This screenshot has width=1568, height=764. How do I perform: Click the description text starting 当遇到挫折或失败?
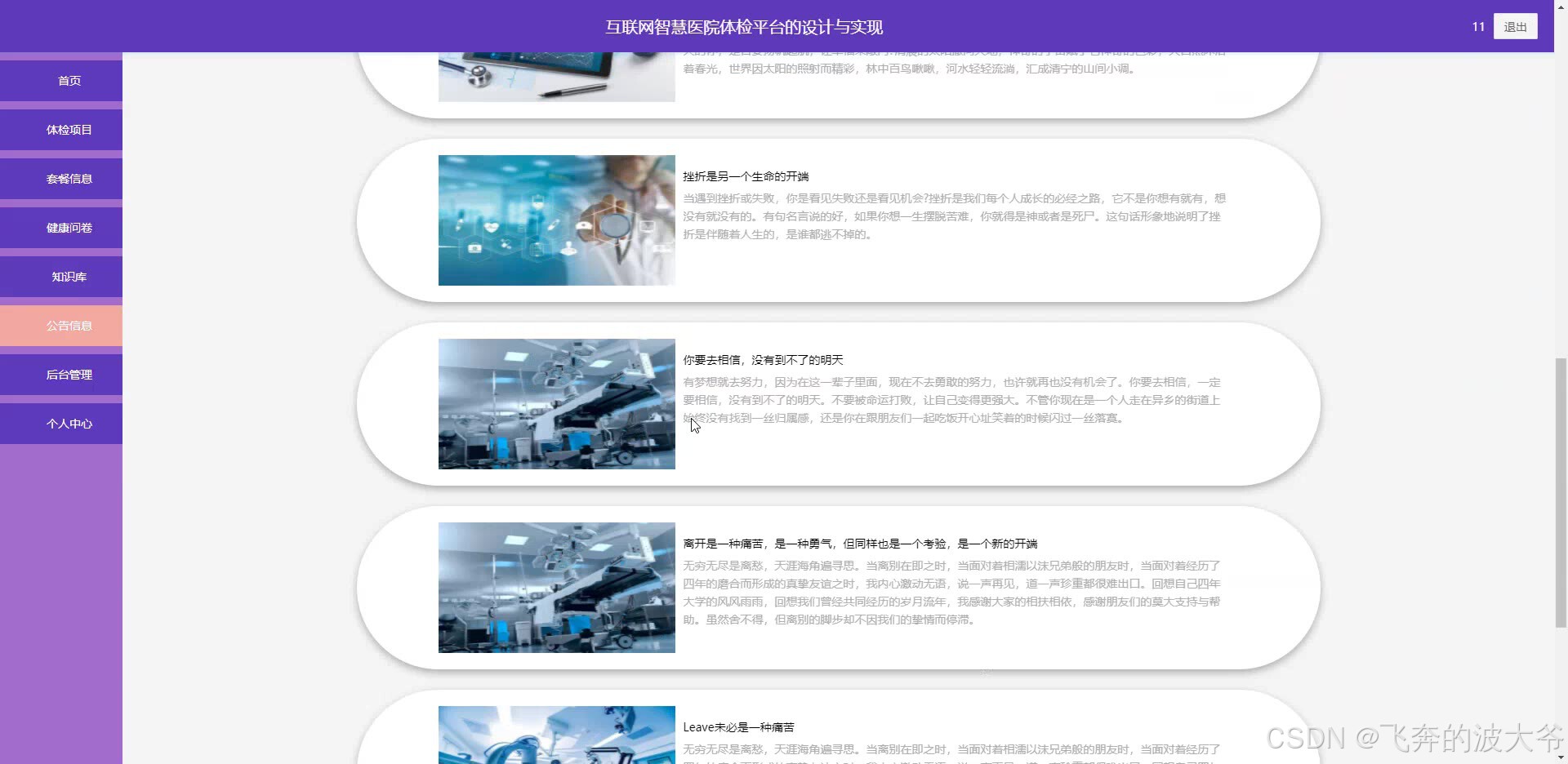[954, 216]
